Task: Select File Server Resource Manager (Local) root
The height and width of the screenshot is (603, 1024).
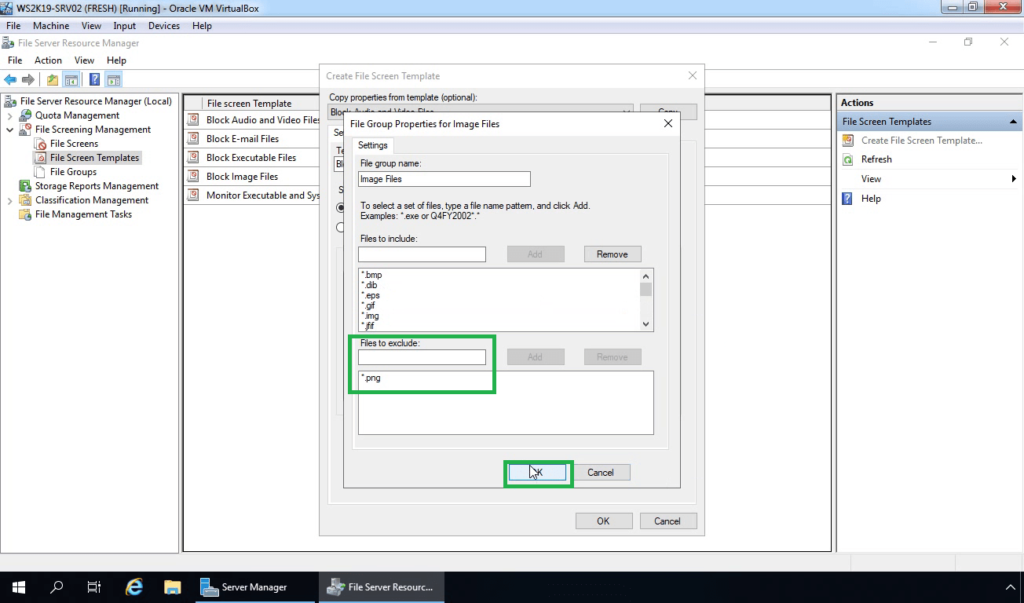Action: pyautogui.click(x=96, y=101)
